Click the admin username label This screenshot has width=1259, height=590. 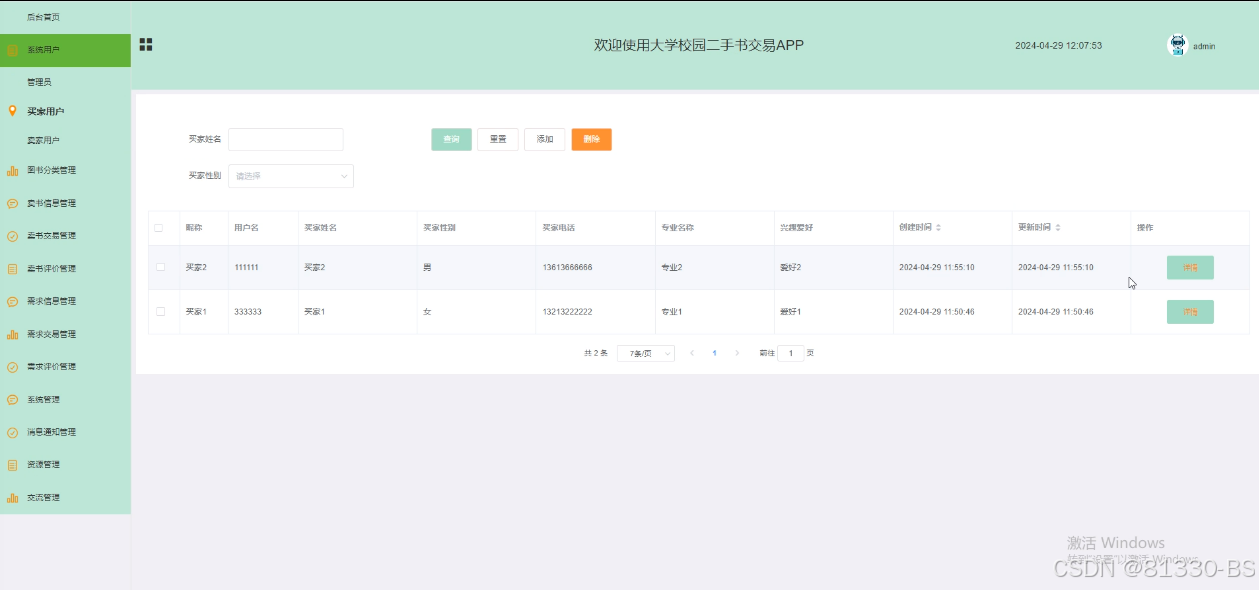tap(1204, 46)
